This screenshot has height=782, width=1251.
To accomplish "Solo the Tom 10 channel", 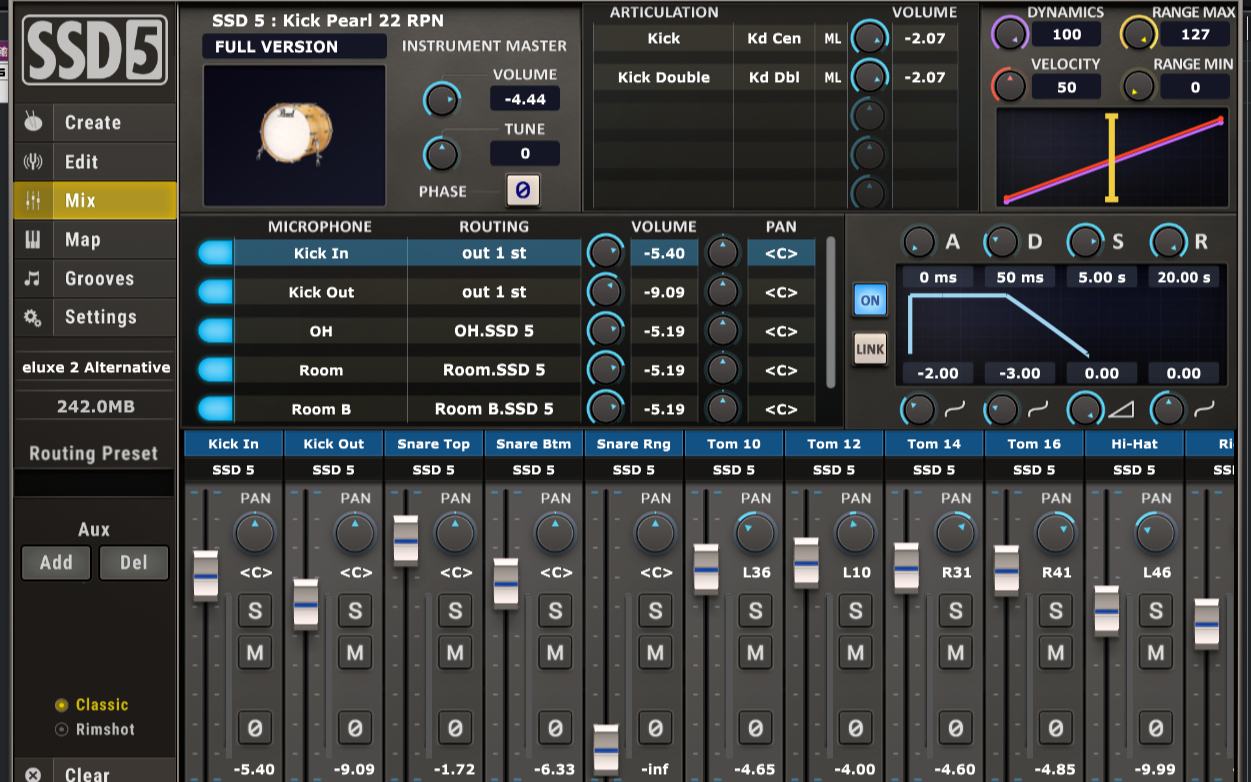I will pos(755,610).
